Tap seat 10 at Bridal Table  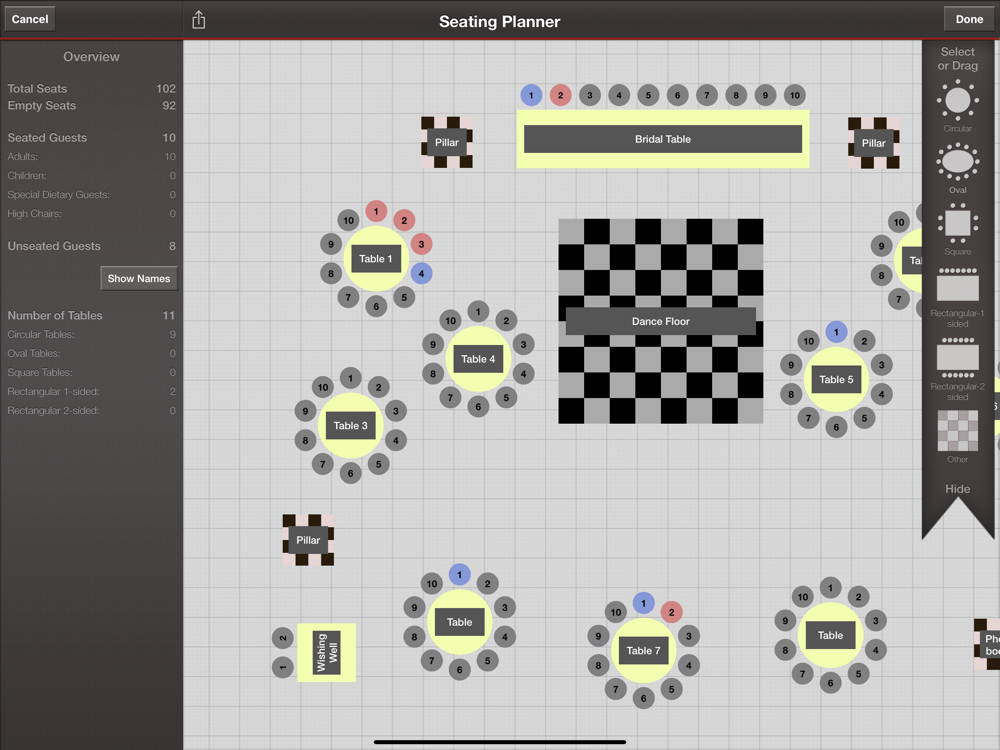[795, 96]
